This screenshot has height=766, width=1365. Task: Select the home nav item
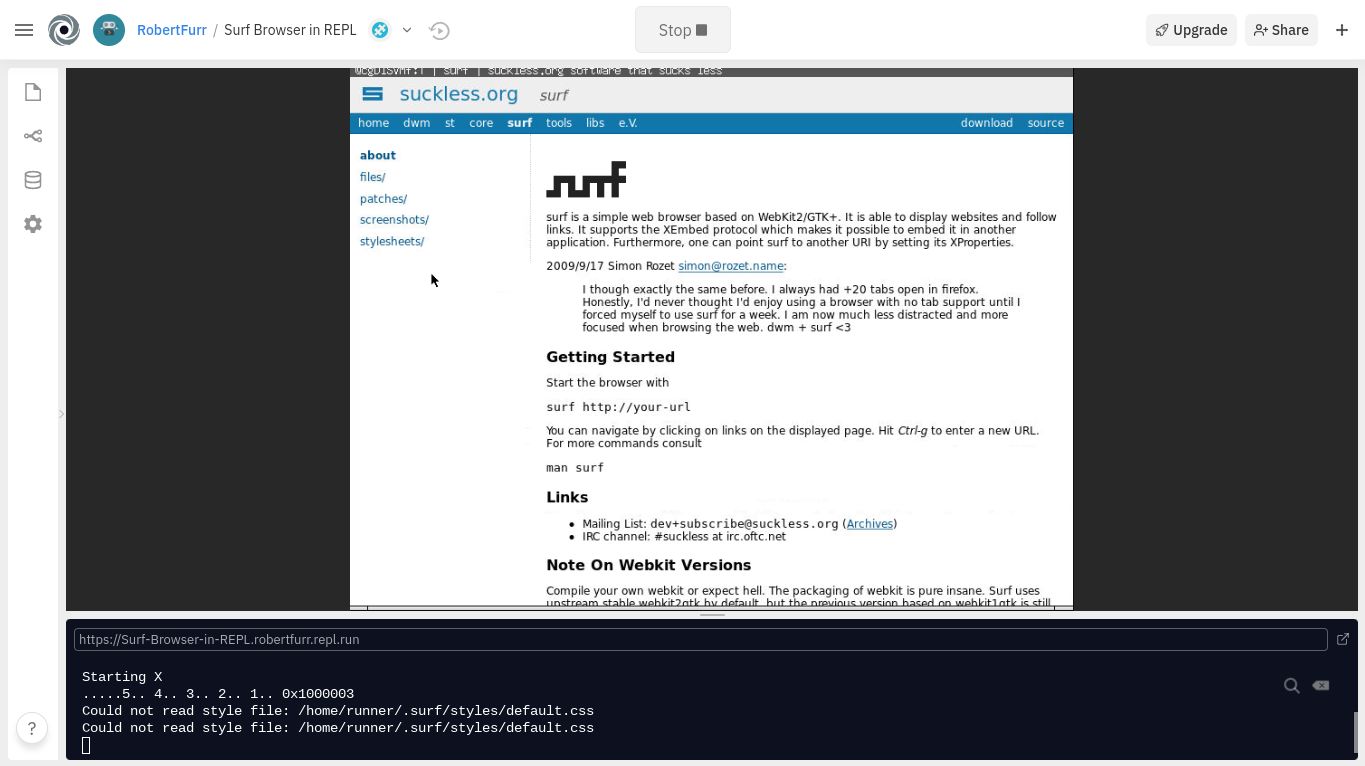tap(373, 123)
